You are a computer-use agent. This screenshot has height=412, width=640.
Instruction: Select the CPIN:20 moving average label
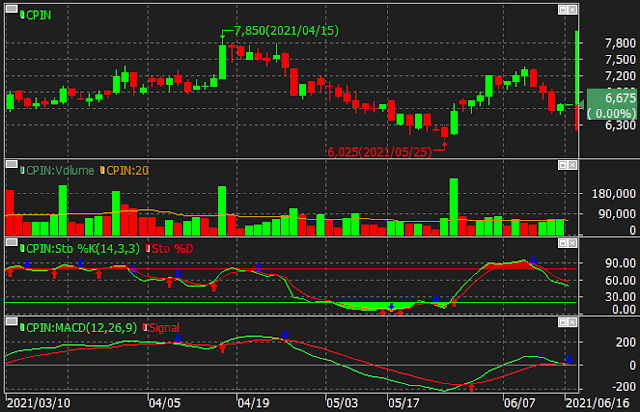click(127, 171)
